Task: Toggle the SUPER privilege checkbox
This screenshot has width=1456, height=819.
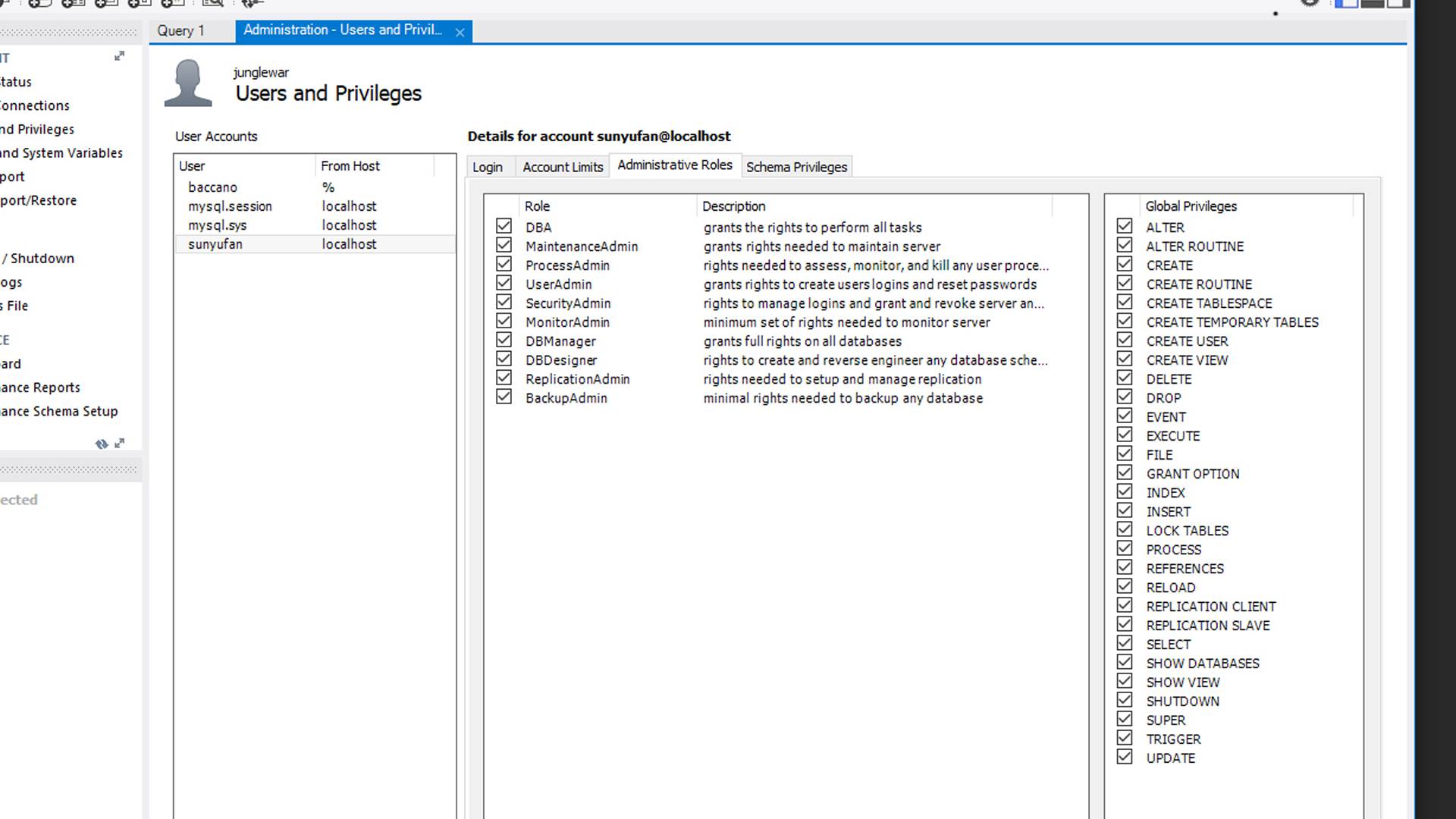Action: (x=1125, y=719)
